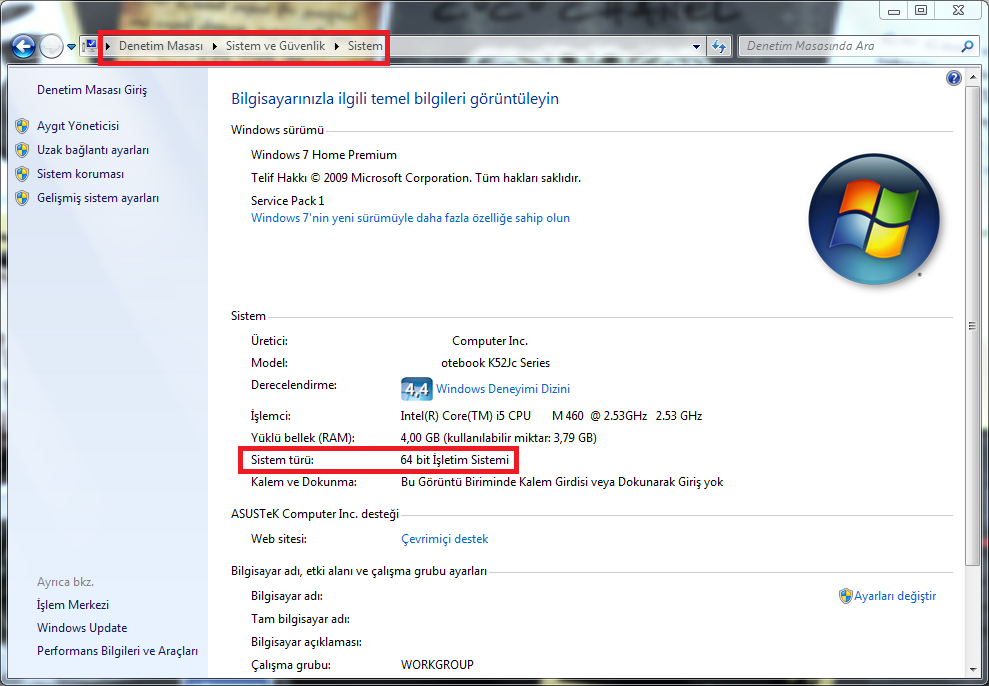Image resolution: width=989 pixels, height=686 pixels.
Task: Click the Windows logo image
Action: click(874, 219)
